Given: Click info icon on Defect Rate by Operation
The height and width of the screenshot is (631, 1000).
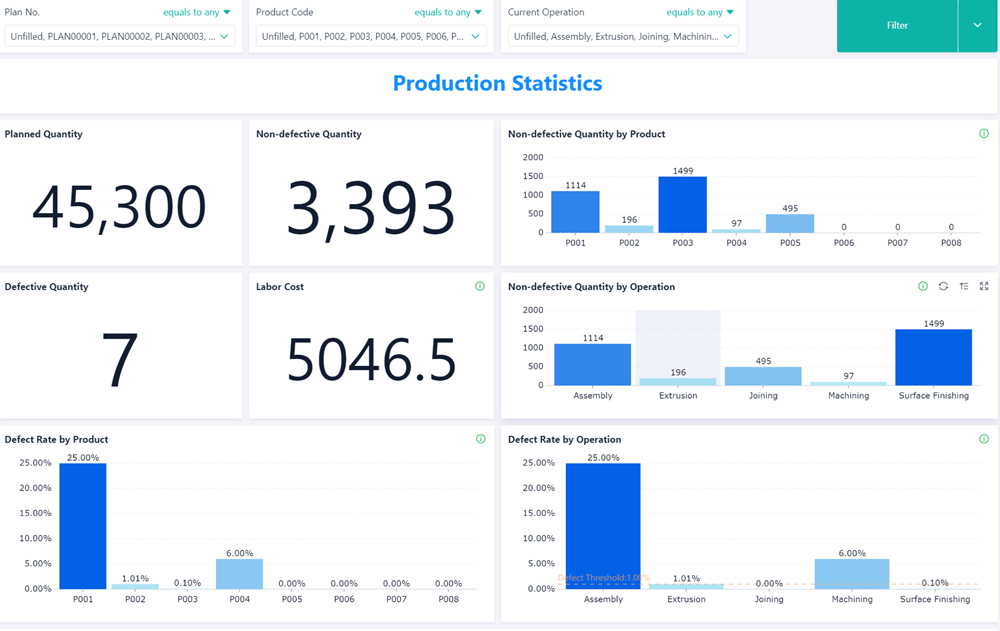Looking at the screenshot, I should (x=984, y=439).
